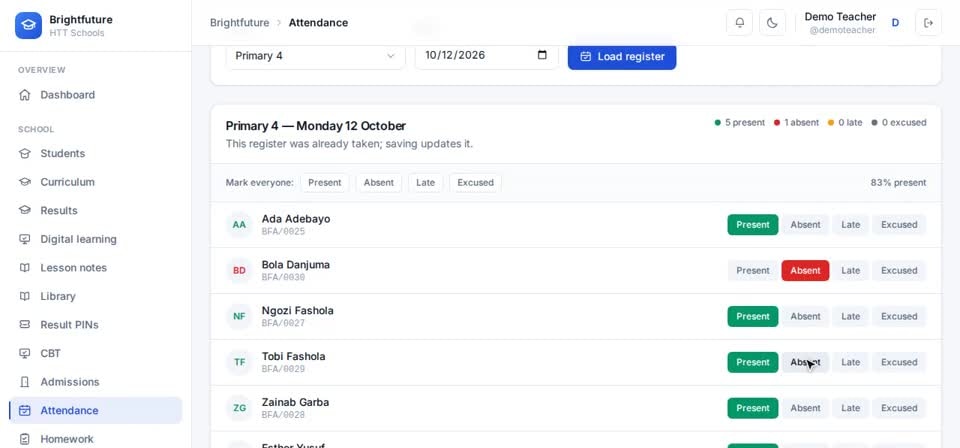
Task: Click the Brightfuture breadcrumb link
Action: point(239,23)
